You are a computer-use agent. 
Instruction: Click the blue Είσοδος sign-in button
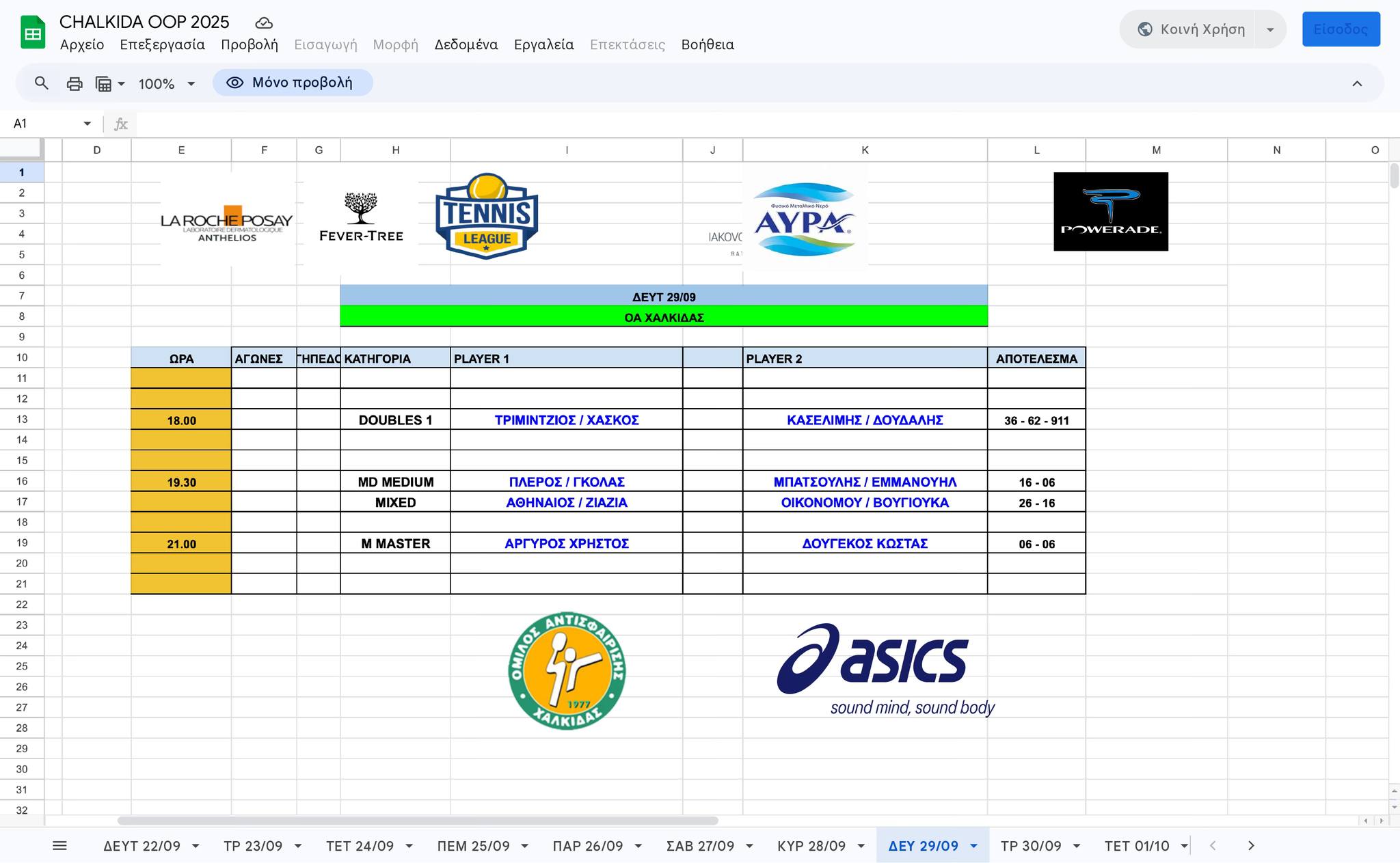coord(1341,29)
